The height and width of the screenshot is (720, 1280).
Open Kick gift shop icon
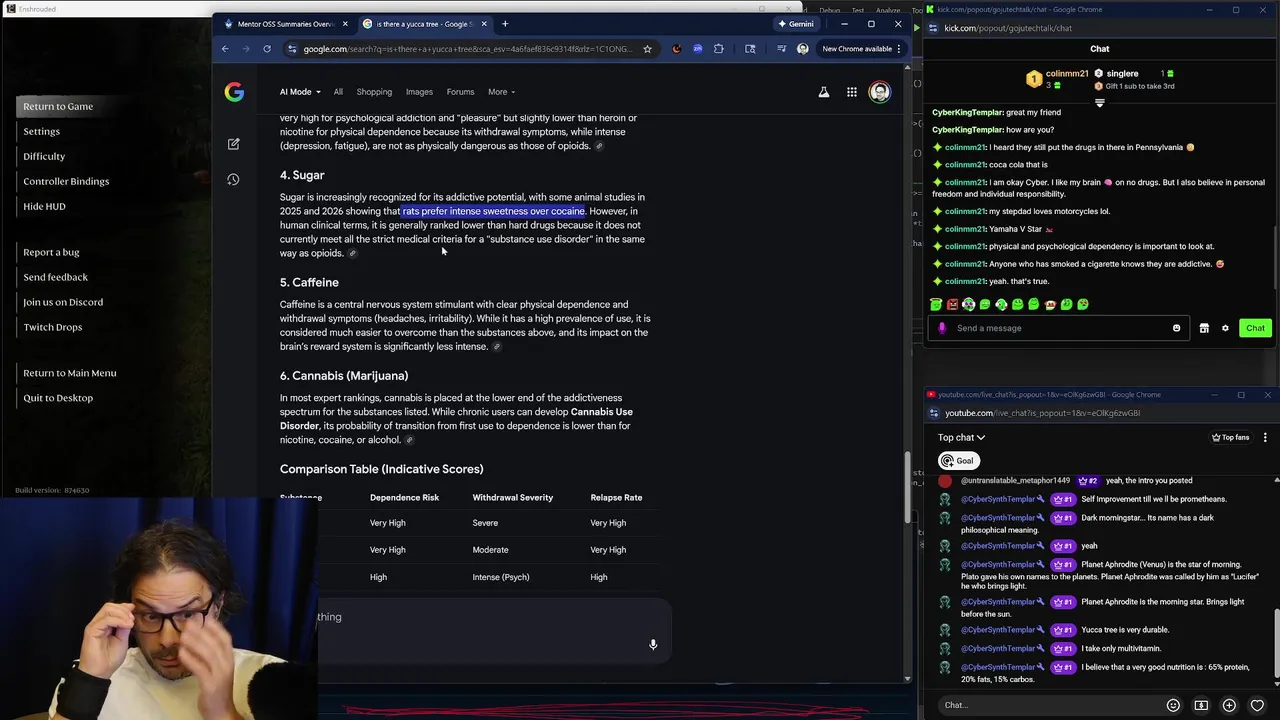[x=1204, y=328]
